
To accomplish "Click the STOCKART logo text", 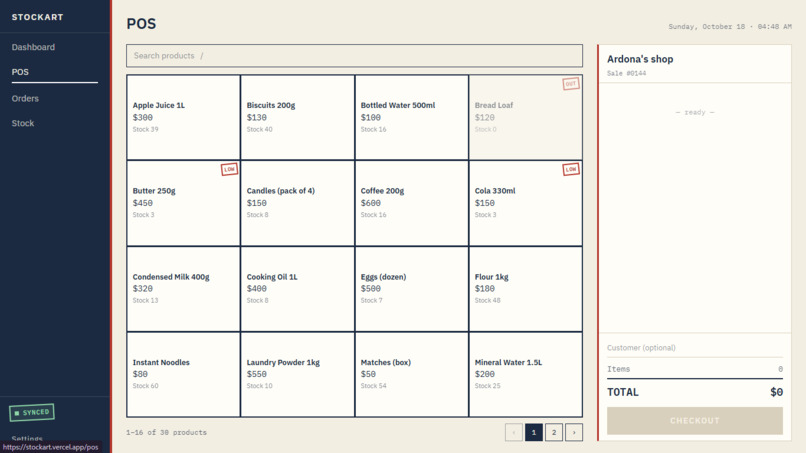I will click(x=38, y=17).
